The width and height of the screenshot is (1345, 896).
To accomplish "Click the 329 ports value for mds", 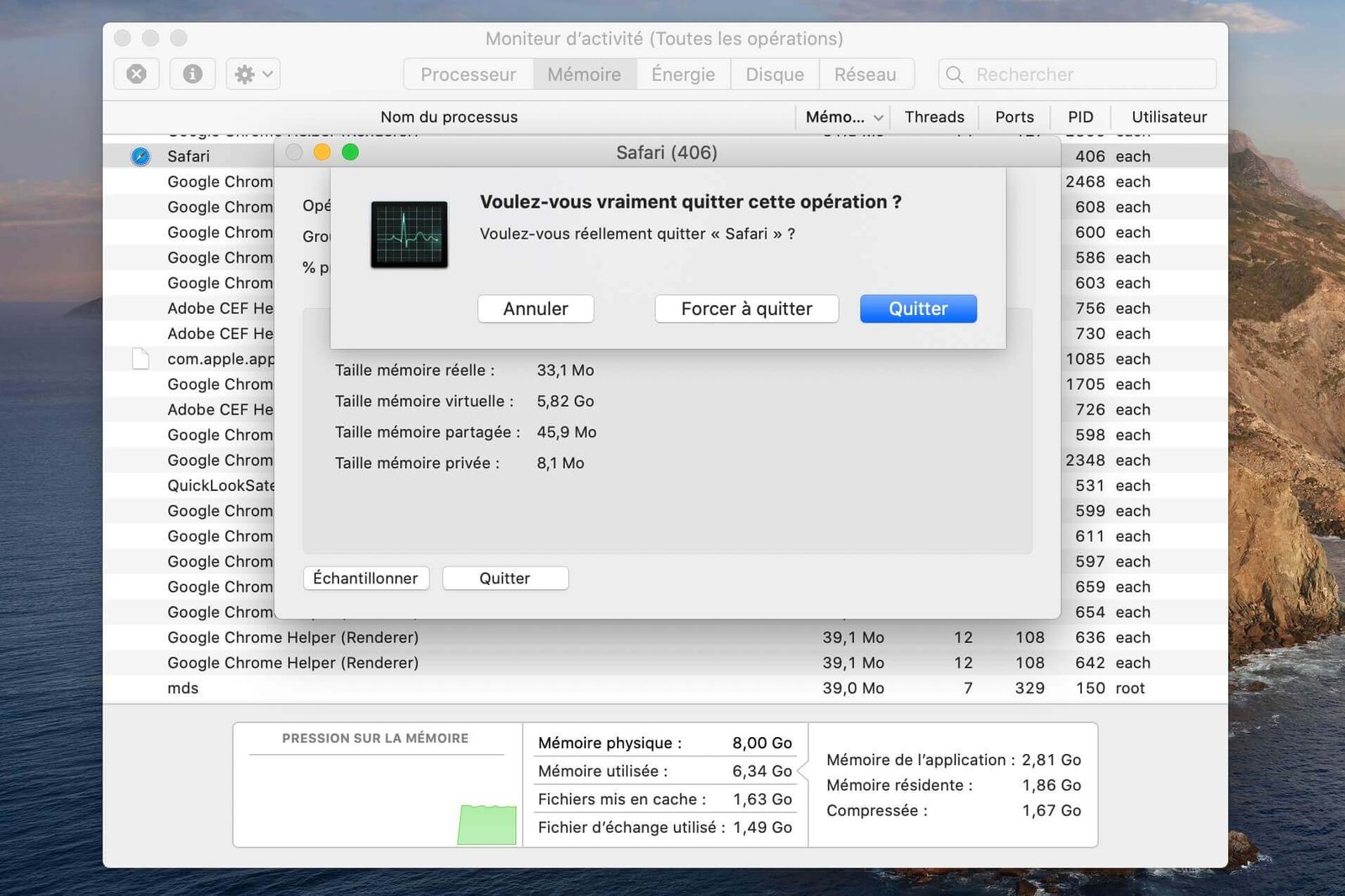I will pos(1030,688).
